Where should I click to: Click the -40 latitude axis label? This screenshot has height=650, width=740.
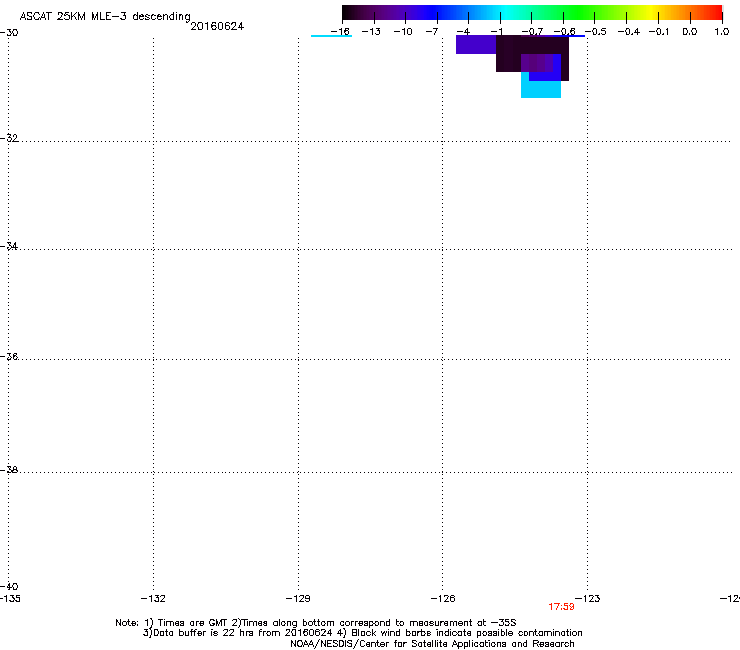pyautogui.click(x=9, y=586)
